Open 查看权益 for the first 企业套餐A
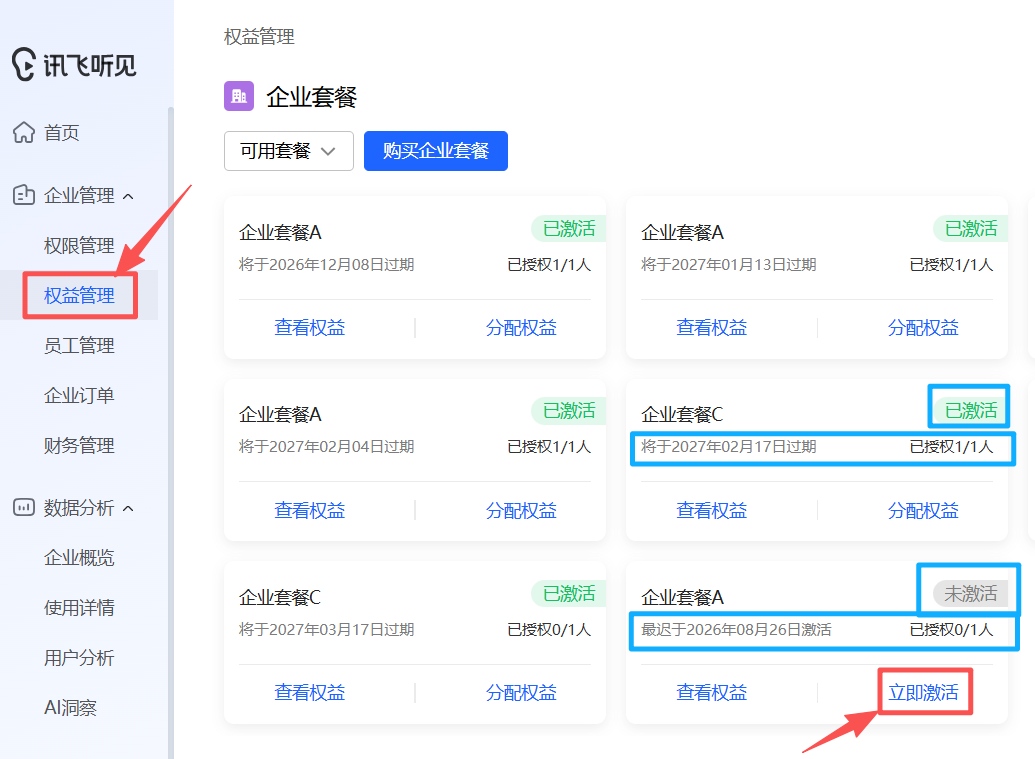 coord(310,327)
